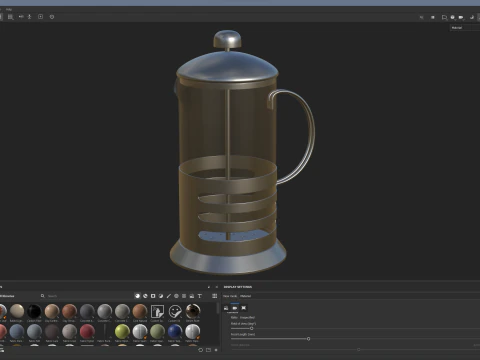This screenshot has width=480, height=360.
Task: Open the Ratio Unspecified dropdown
Action: (x=247, y=317)
